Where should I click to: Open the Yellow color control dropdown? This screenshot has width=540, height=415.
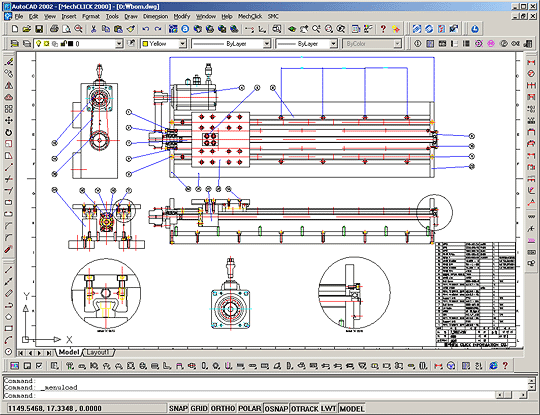click(x=183, y=44)
